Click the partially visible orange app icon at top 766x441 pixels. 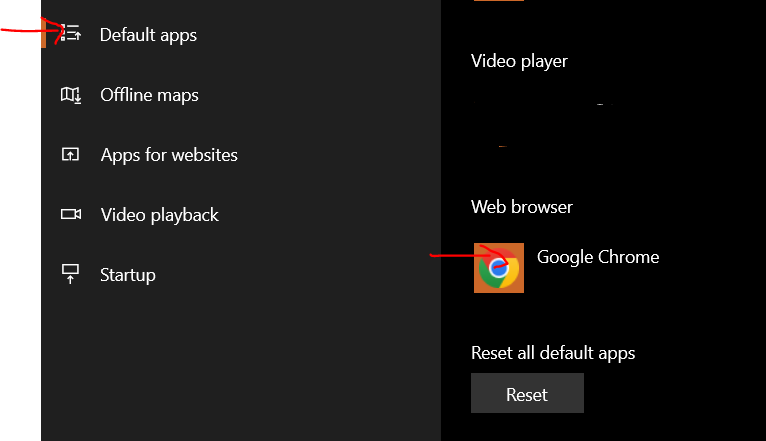[498, 1]
